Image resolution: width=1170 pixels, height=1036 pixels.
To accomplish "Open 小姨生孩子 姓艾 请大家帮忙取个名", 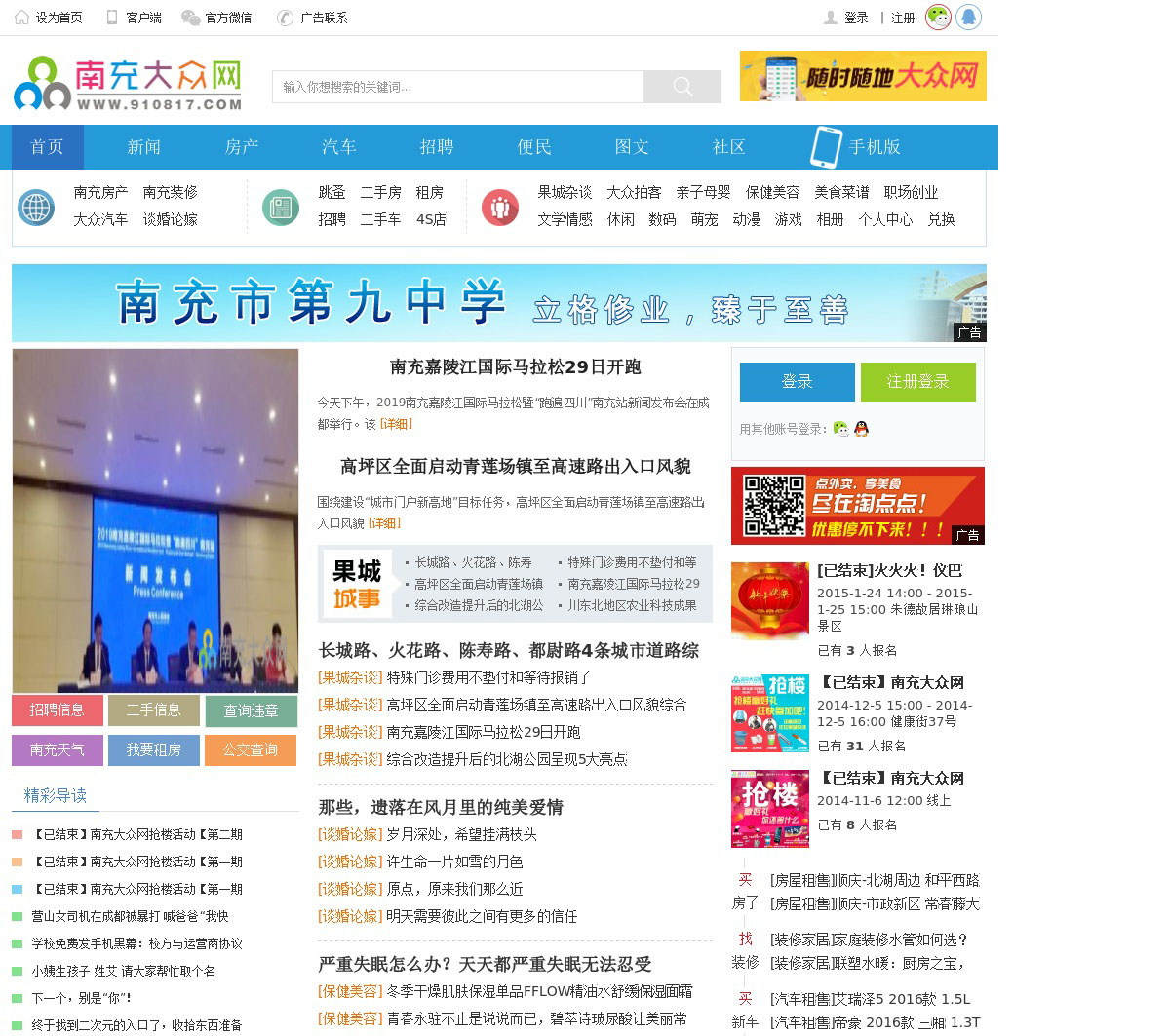I will 124,971.
